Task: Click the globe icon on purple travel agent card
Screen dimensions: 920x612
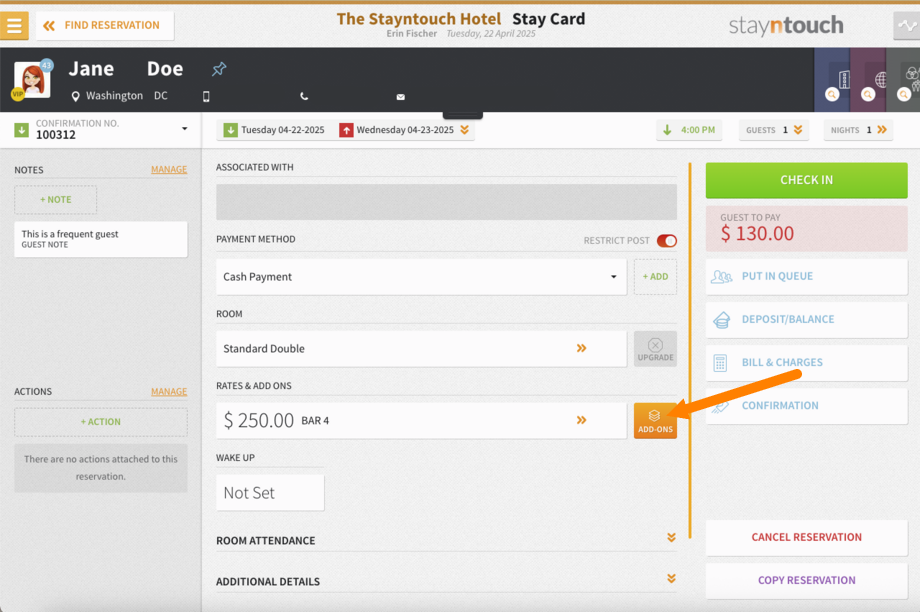Action: [881, 79]
